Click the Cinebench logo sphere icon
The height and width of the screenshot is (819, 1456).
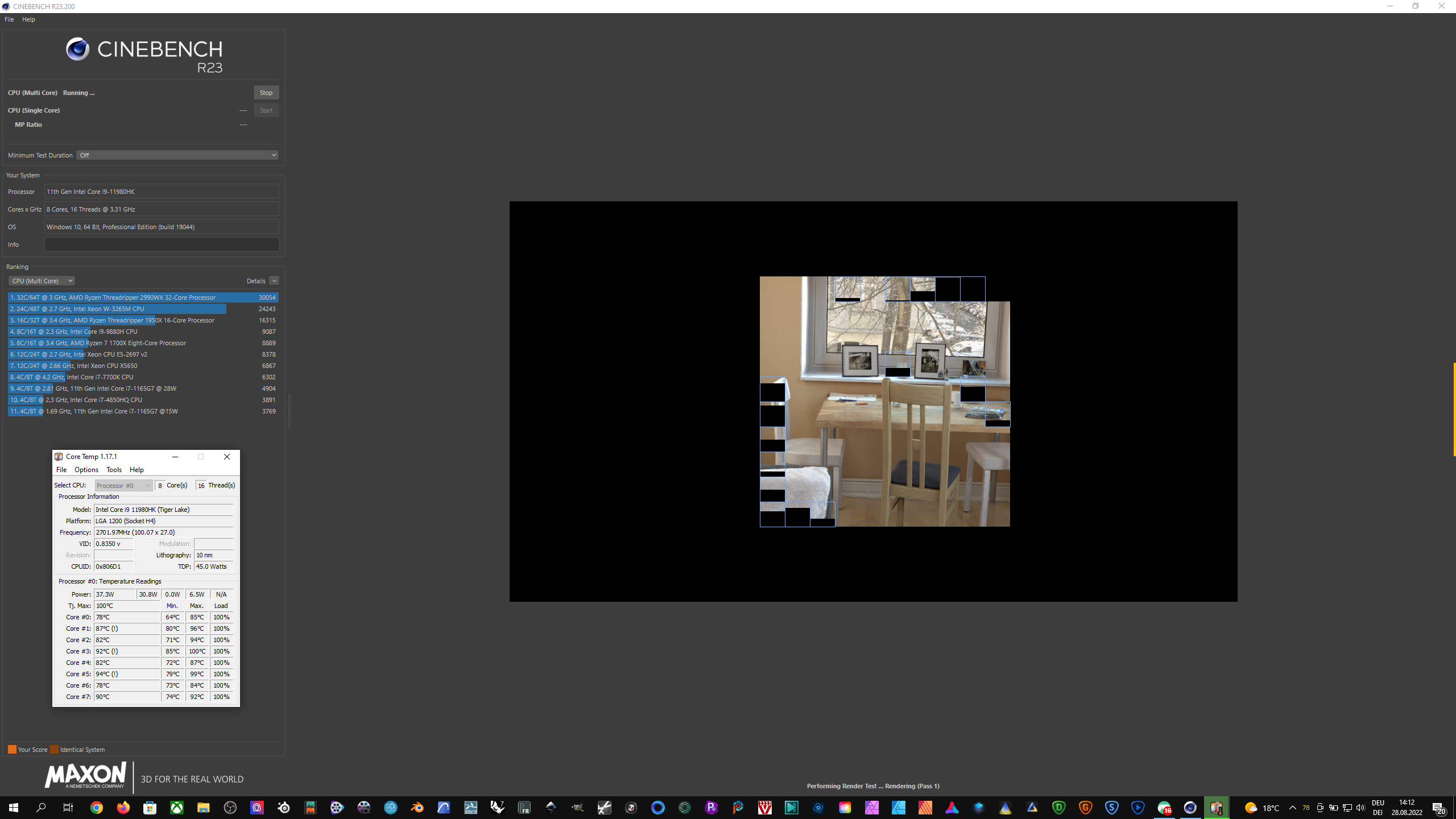pos(78,49)
